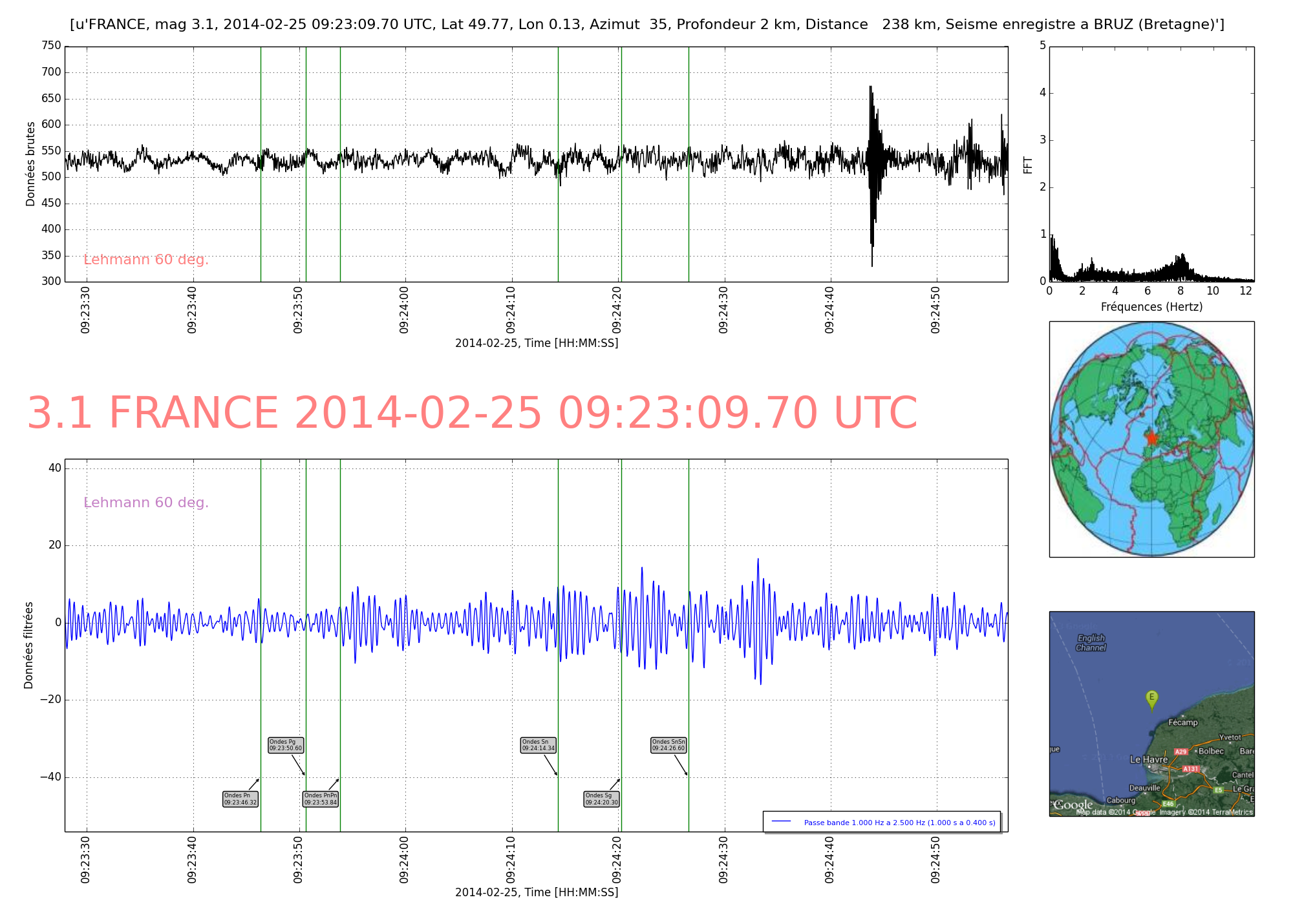Image resolution: width=1293 pixels, height=924 pixels.
Task: Click the Ondes PnPn annotation box
Action: pyautogui.click(x=321, y=799)
